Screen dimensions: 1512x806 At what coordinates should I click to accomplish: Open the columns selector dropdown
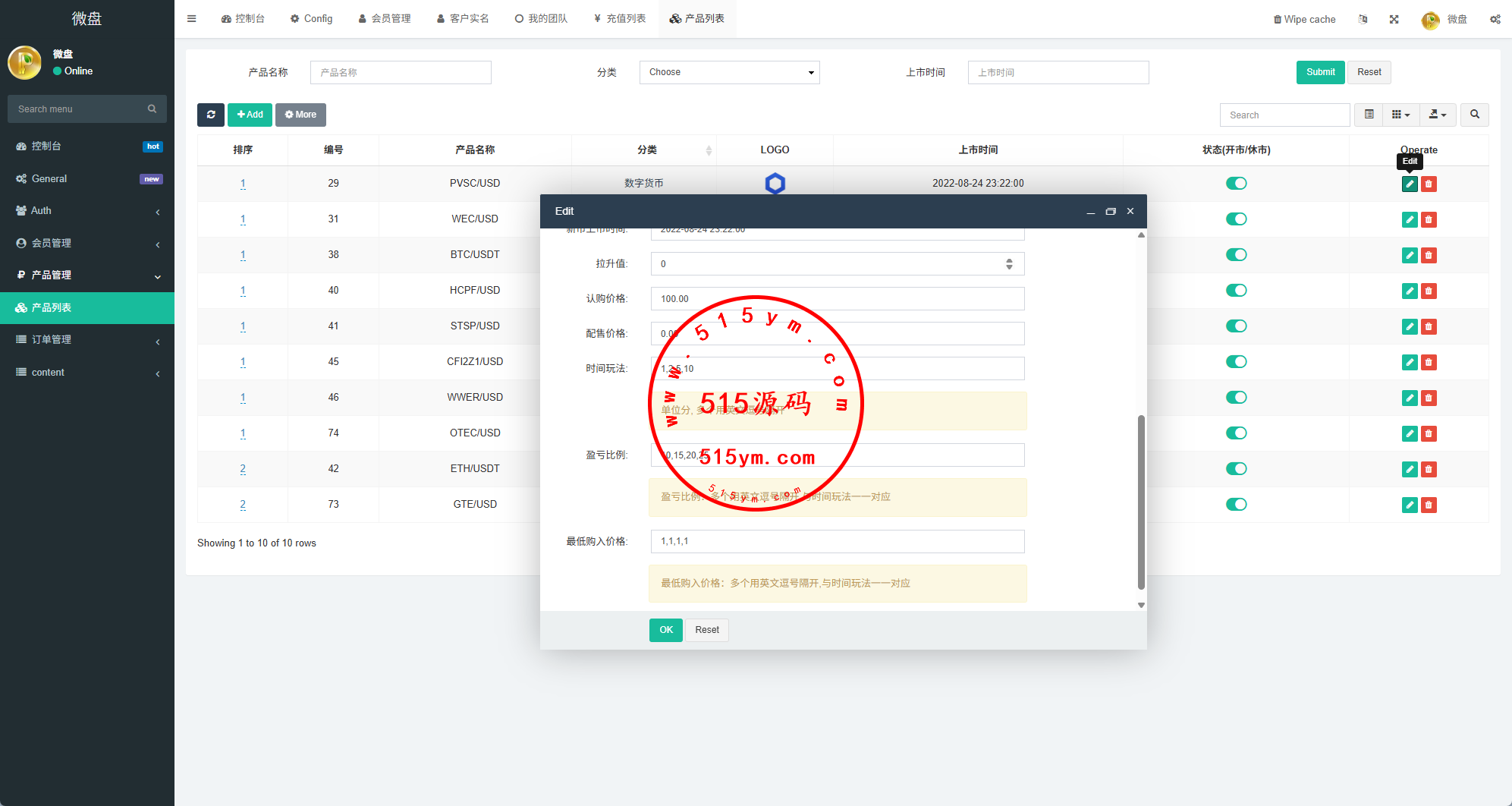point(1400,115)
